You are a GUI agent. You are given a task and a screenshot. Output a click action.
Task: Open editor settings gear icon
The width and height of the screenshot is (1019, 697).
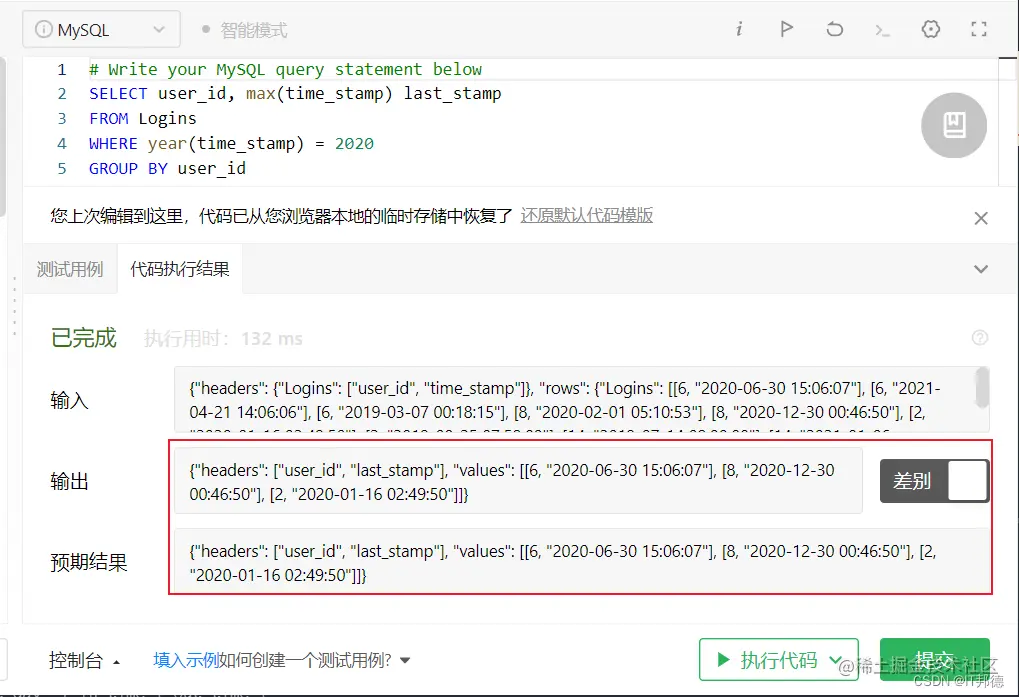click(931, 29)
